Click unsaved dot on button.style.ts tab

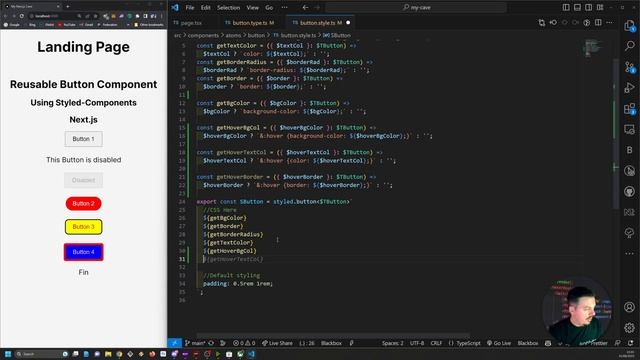(x=348, y=23)
